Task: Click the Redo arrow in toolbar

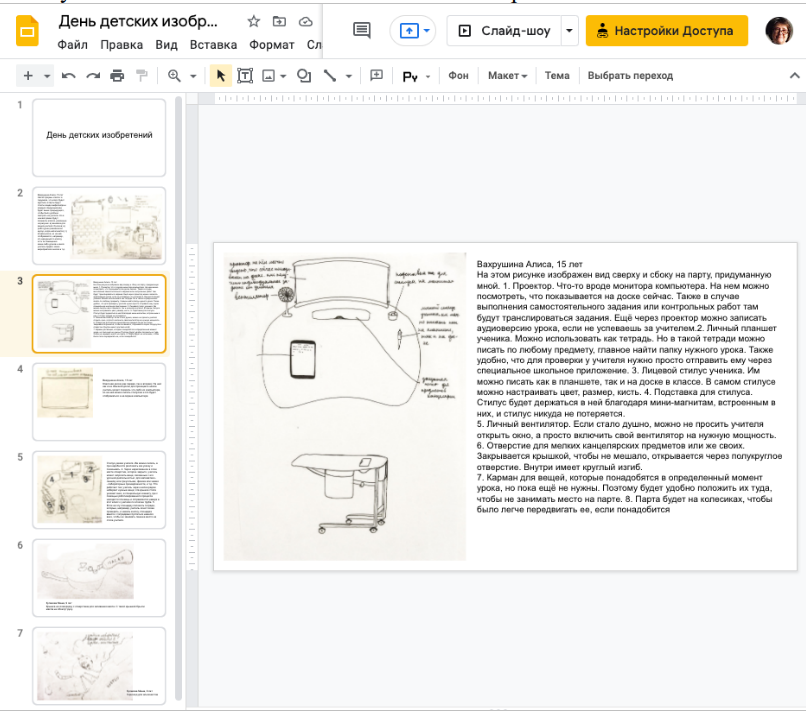Action: tap(93, 76)
